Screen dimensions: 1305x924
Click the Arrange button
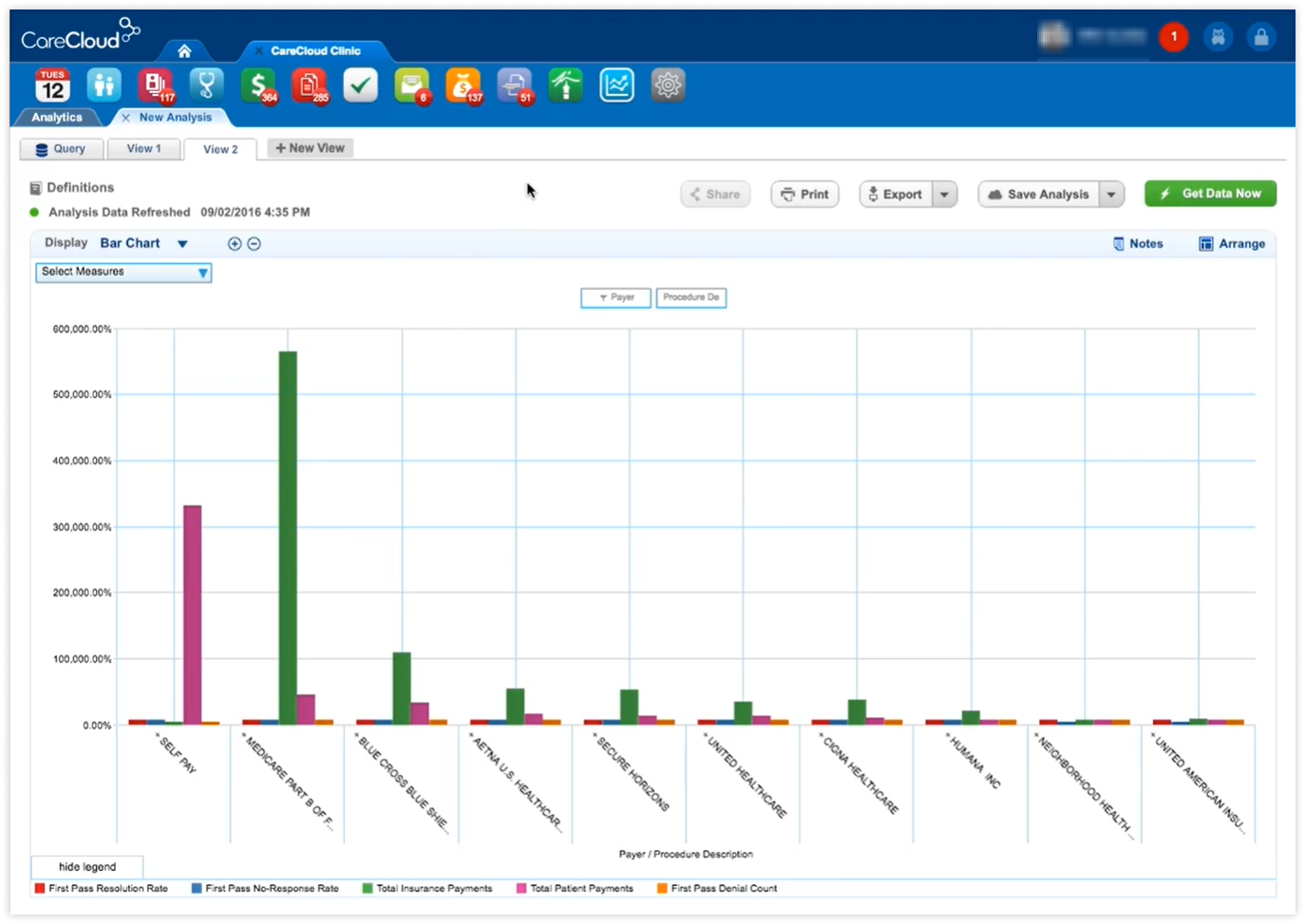(1232, 244)
